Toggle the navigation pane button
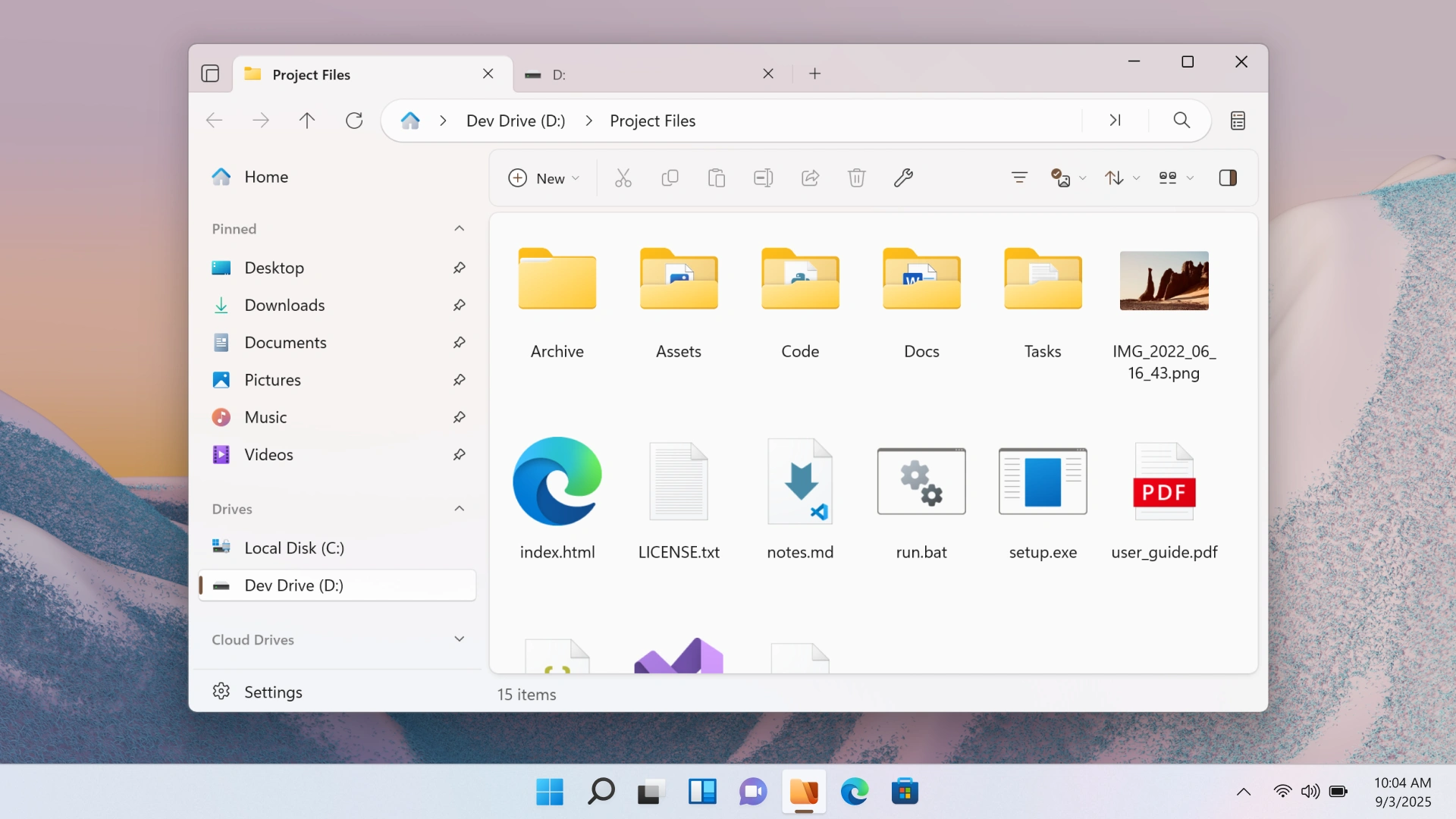Viewport: 1456px width, 819px height. pyautogui.click(x=210, y=73)
